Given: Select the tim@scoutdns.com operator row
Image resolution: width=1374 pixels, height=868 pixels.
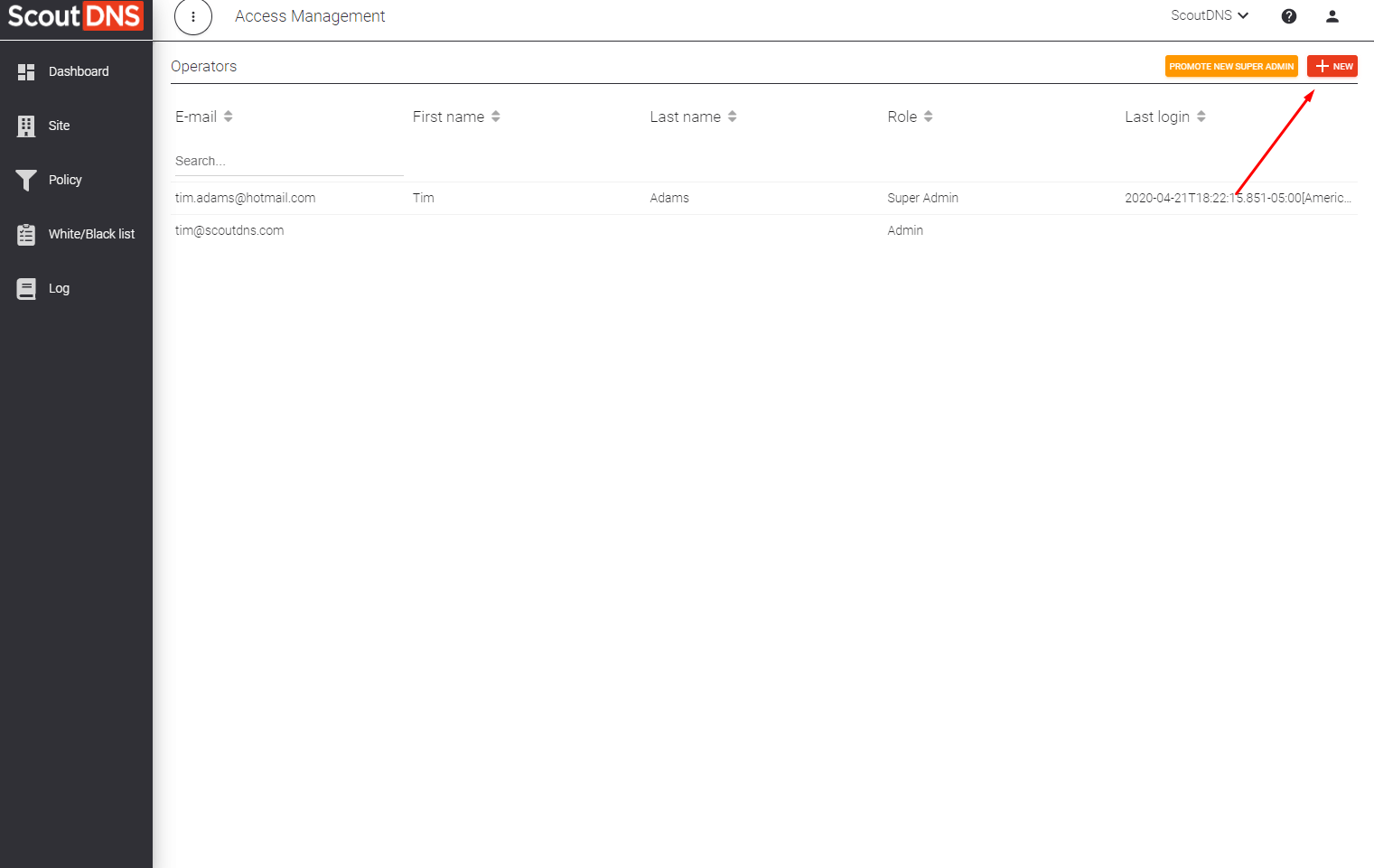Looking at the screenshot, I should (x=764, y=230).
